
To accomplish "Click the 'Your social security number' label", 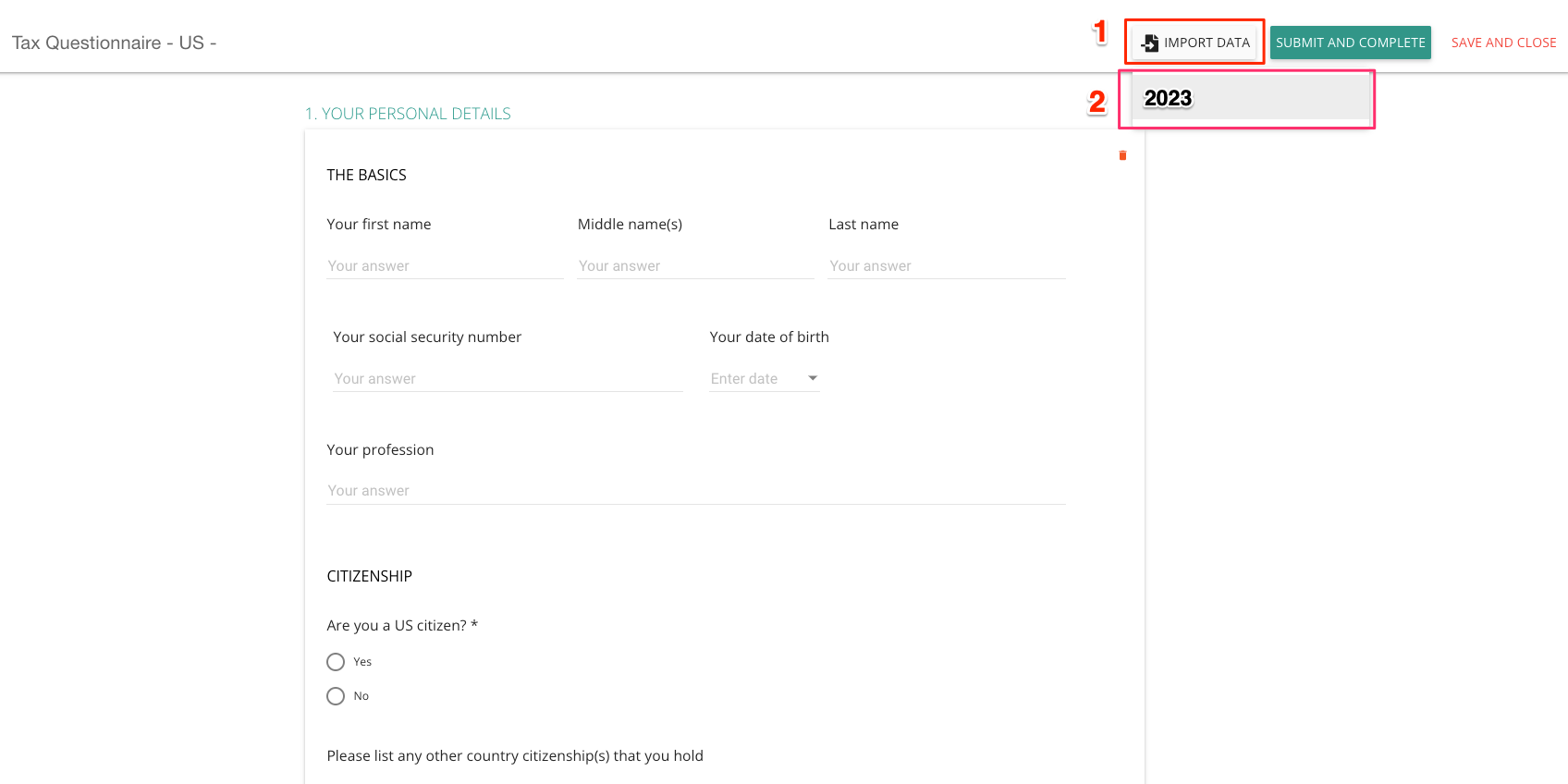I will click(x=427, y=337).
